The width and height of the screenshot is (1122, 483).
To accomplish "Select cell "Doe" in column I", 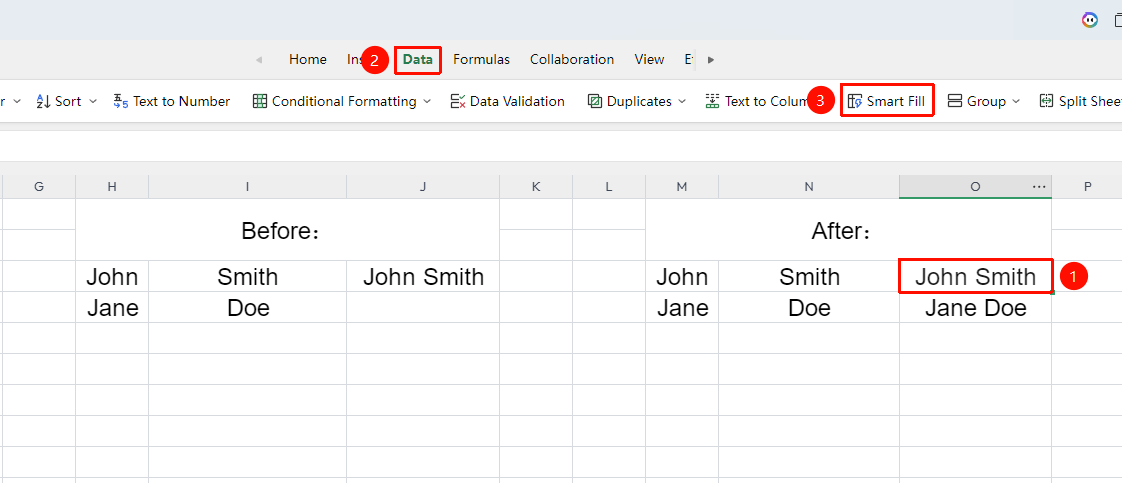I will 248,308.
